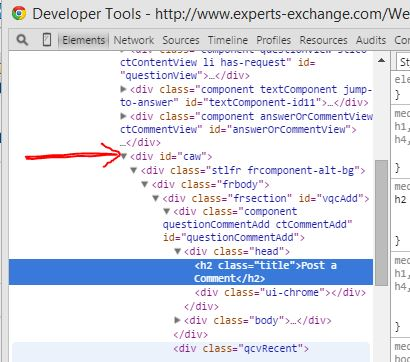Open the Profiles tab
Image resolution: width=410 pixels, height=362 pixels.
coord(273,40)
